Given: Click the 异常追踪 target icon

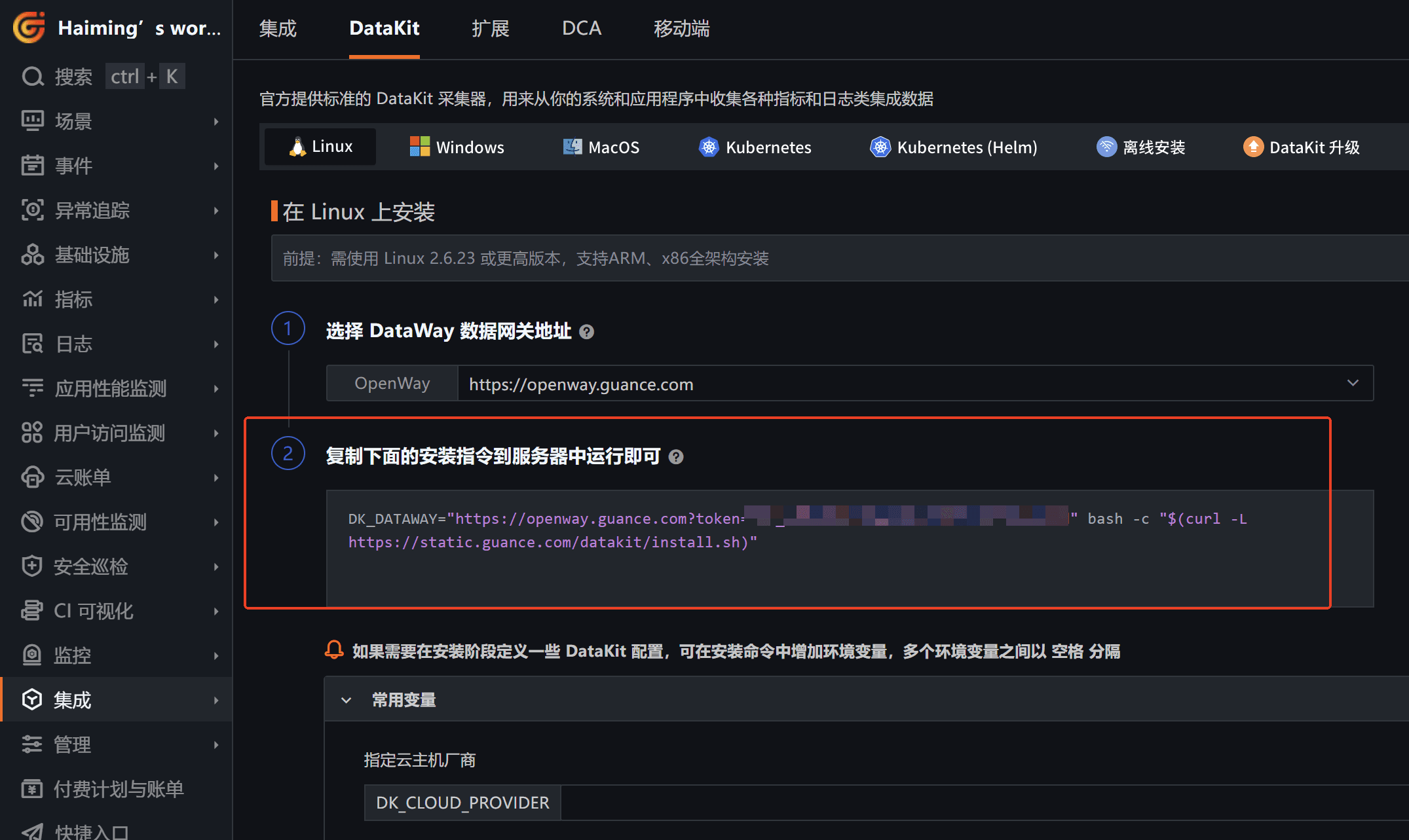Looking at the screenshot, I should coord(32,210).
